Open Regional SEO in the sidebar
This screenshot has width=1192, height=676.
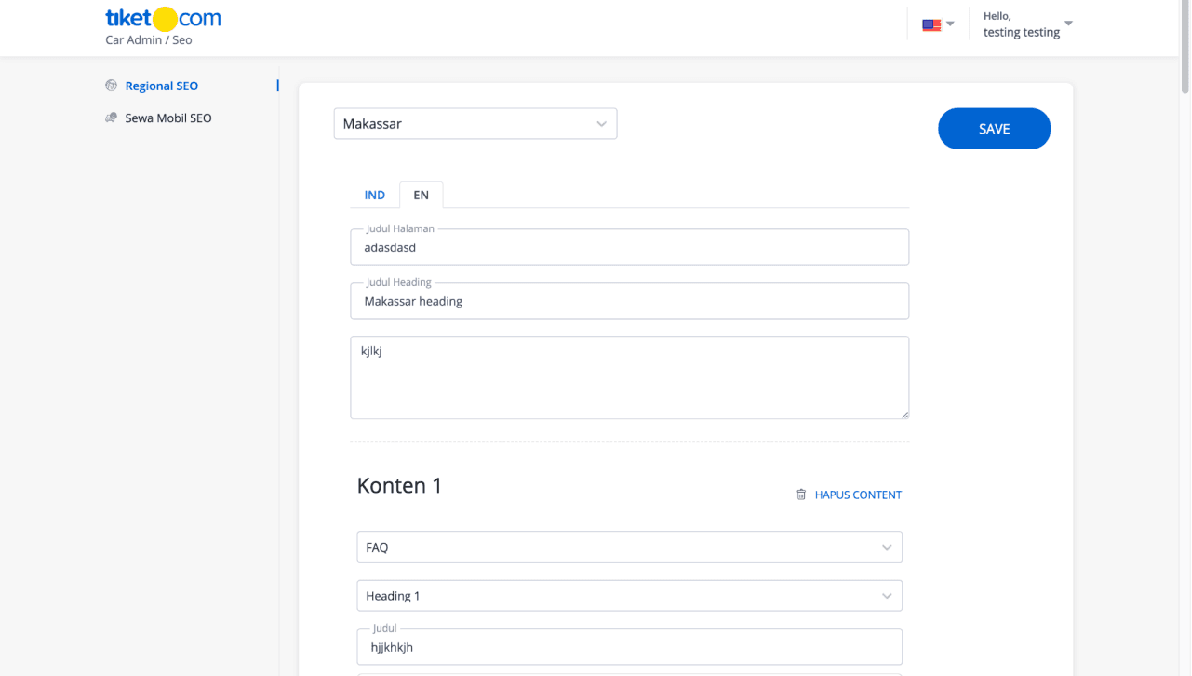pos(163,85)
